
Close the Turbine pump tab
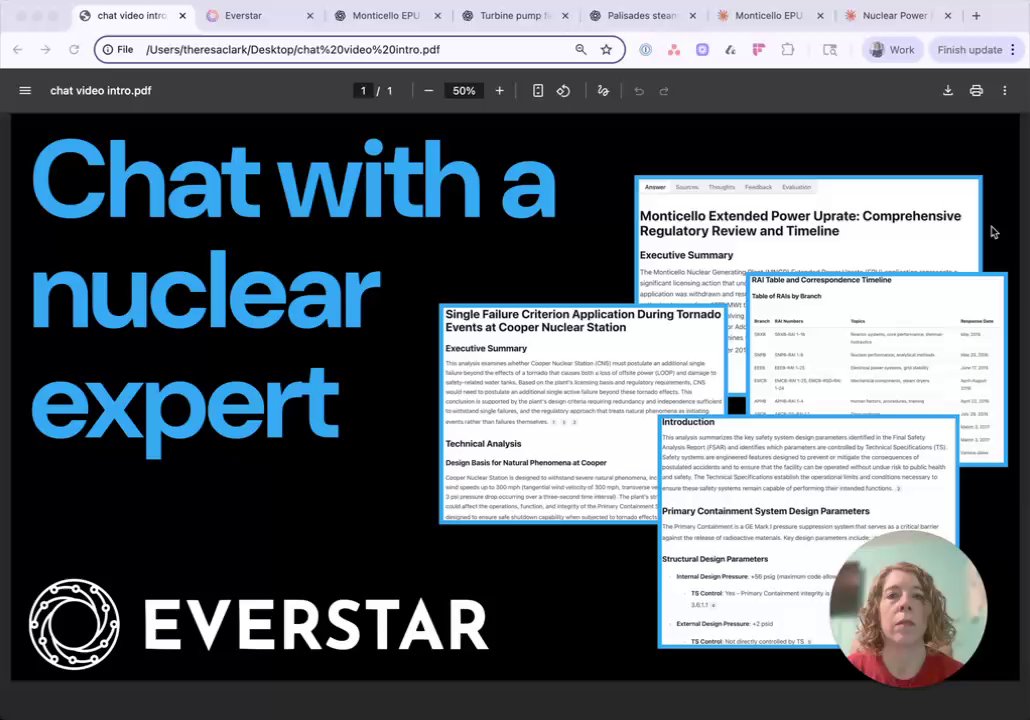pos(565,16)
